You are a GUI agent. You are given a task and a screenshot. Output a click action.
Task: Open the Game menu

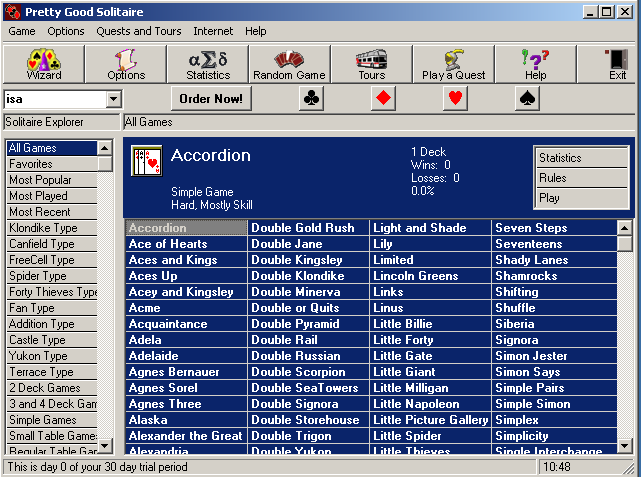22,31
